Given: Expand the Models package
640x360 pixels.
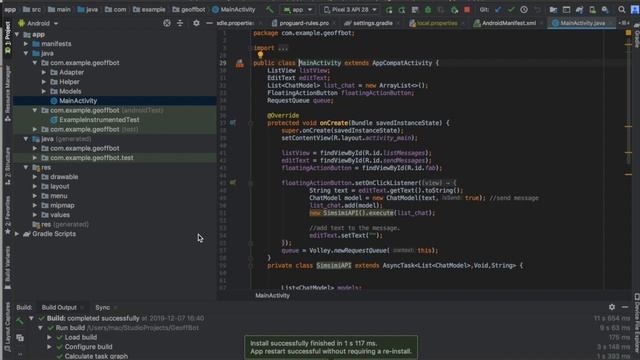Looking at the screenshot, I should pyautogui.click(x=44, y=91).
